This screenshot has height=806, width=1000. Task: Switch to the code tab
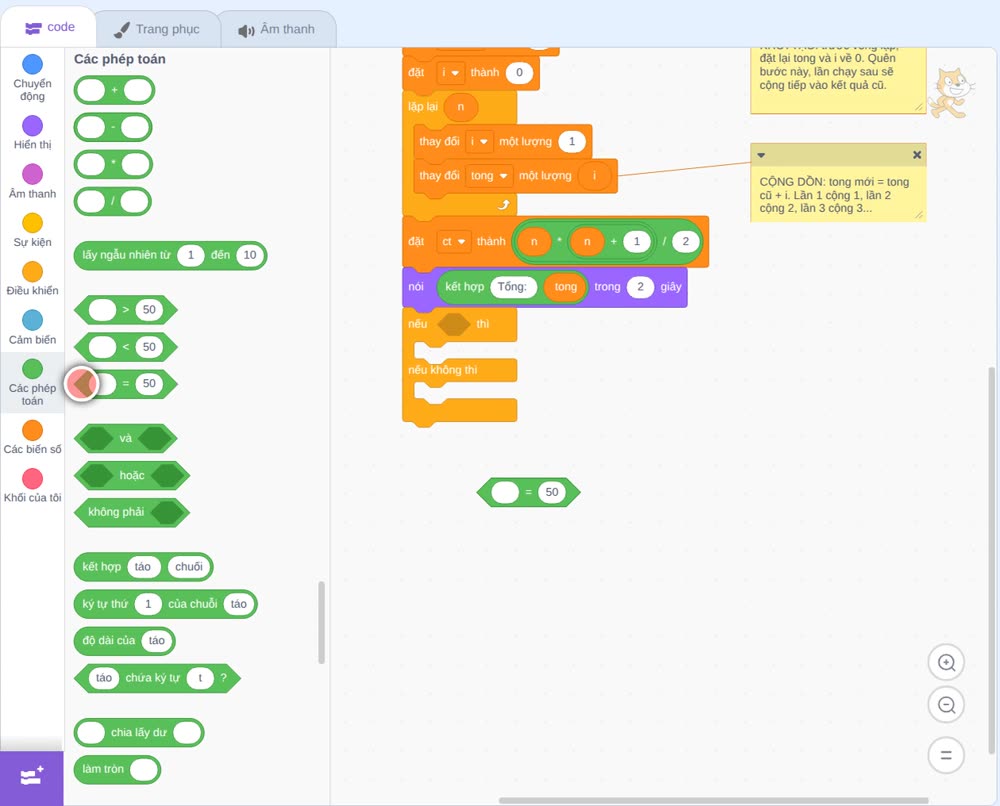(49, 27)
